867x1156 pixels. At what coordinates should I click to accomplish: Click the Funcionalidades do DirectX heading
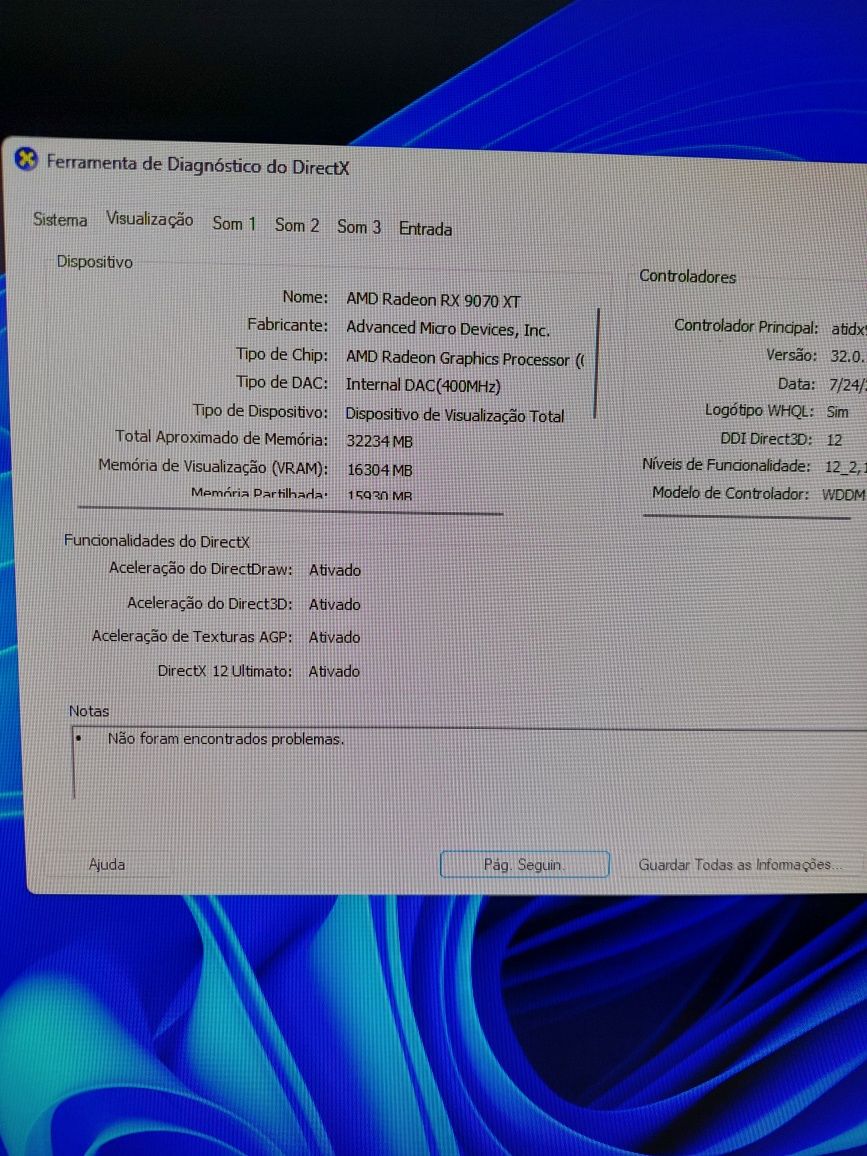pyautogui.click(x=157, y=541)
